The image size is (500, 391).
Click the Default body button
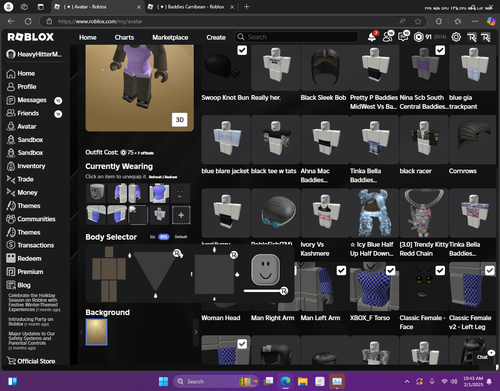click(x=181, y=237)
